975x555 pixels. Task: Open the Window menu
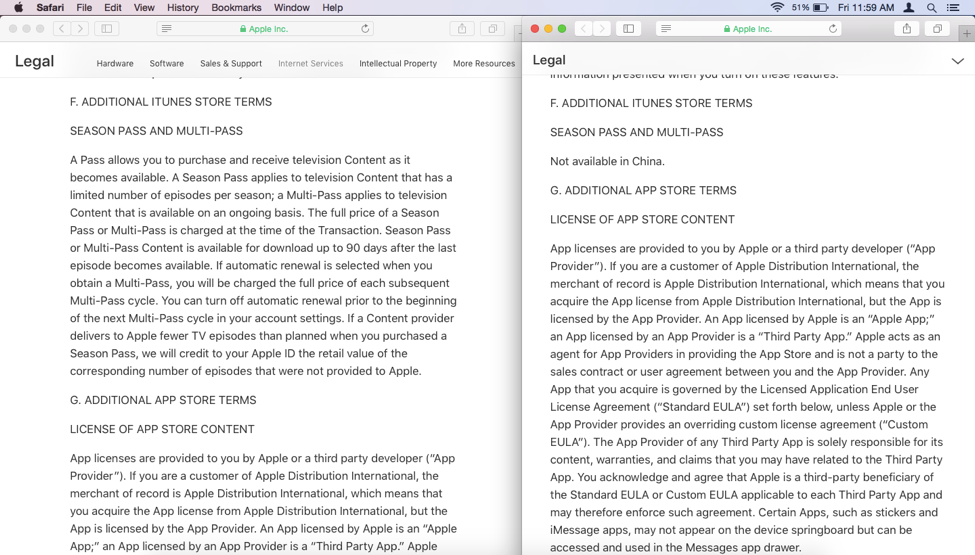(292, 7)
